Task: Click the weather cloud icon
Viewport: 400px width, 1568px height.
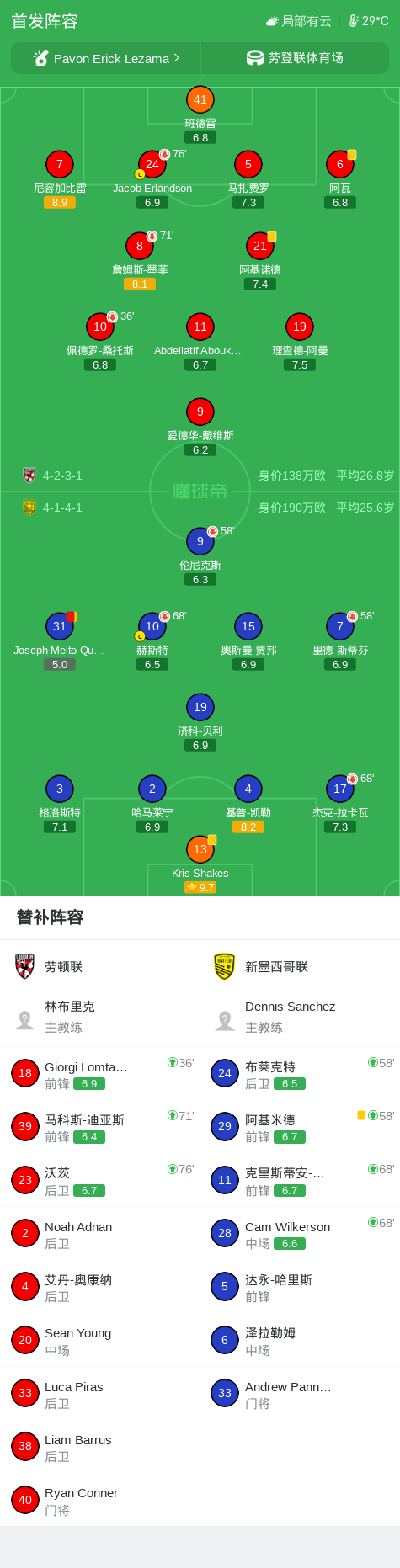Action: (x=271, y=21)
